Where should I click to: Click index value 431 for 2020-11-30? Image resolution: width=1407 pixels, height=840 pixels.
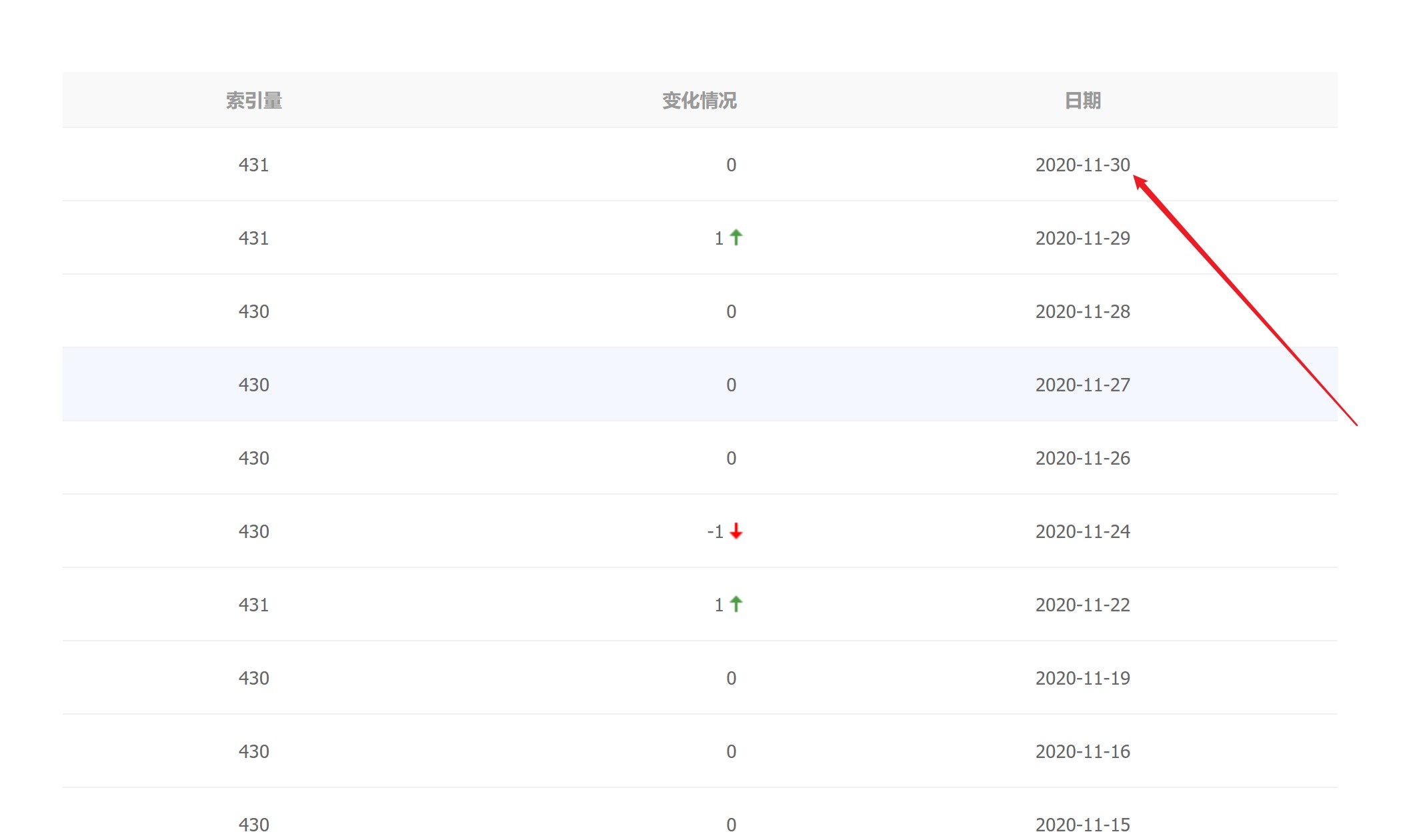[x=253, y=165]
